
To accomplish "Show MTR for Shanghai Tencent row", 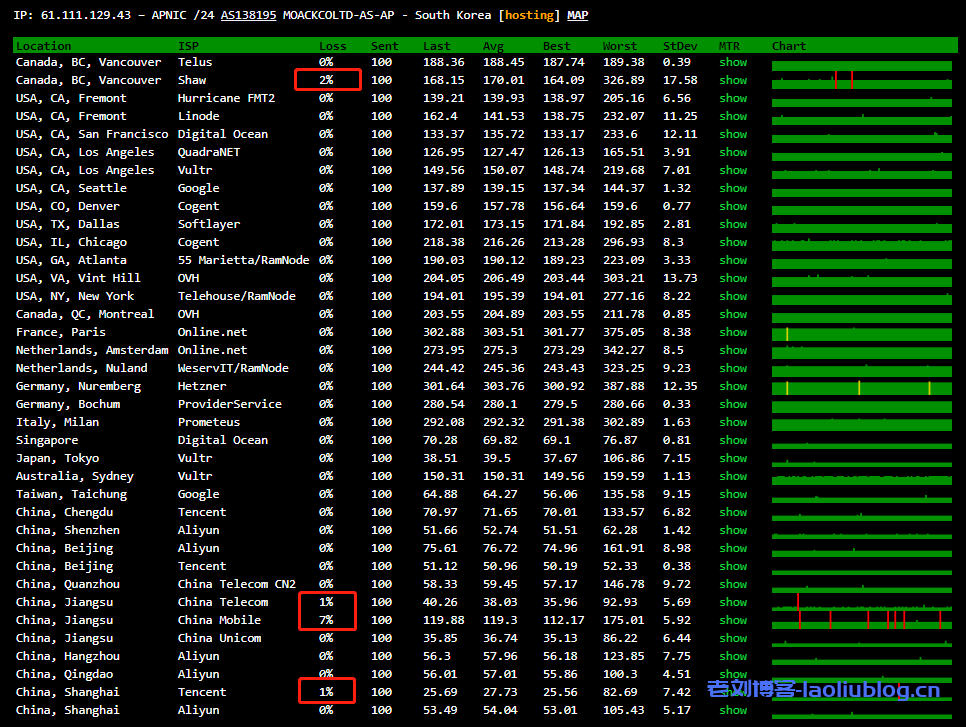I will click(733, 692).
